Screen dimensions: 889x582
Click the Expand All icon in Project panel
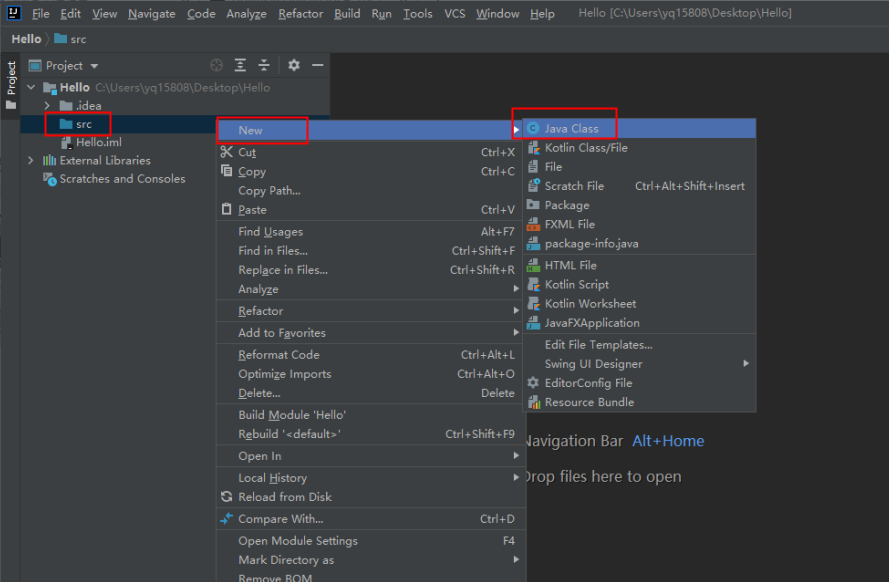pyautogui.click(x=240, y=65)
